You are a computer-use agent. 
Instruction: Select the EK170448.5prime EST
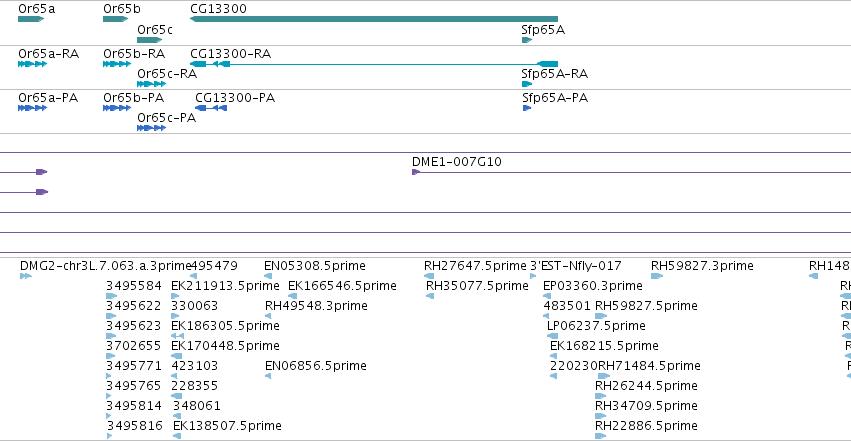177,356
